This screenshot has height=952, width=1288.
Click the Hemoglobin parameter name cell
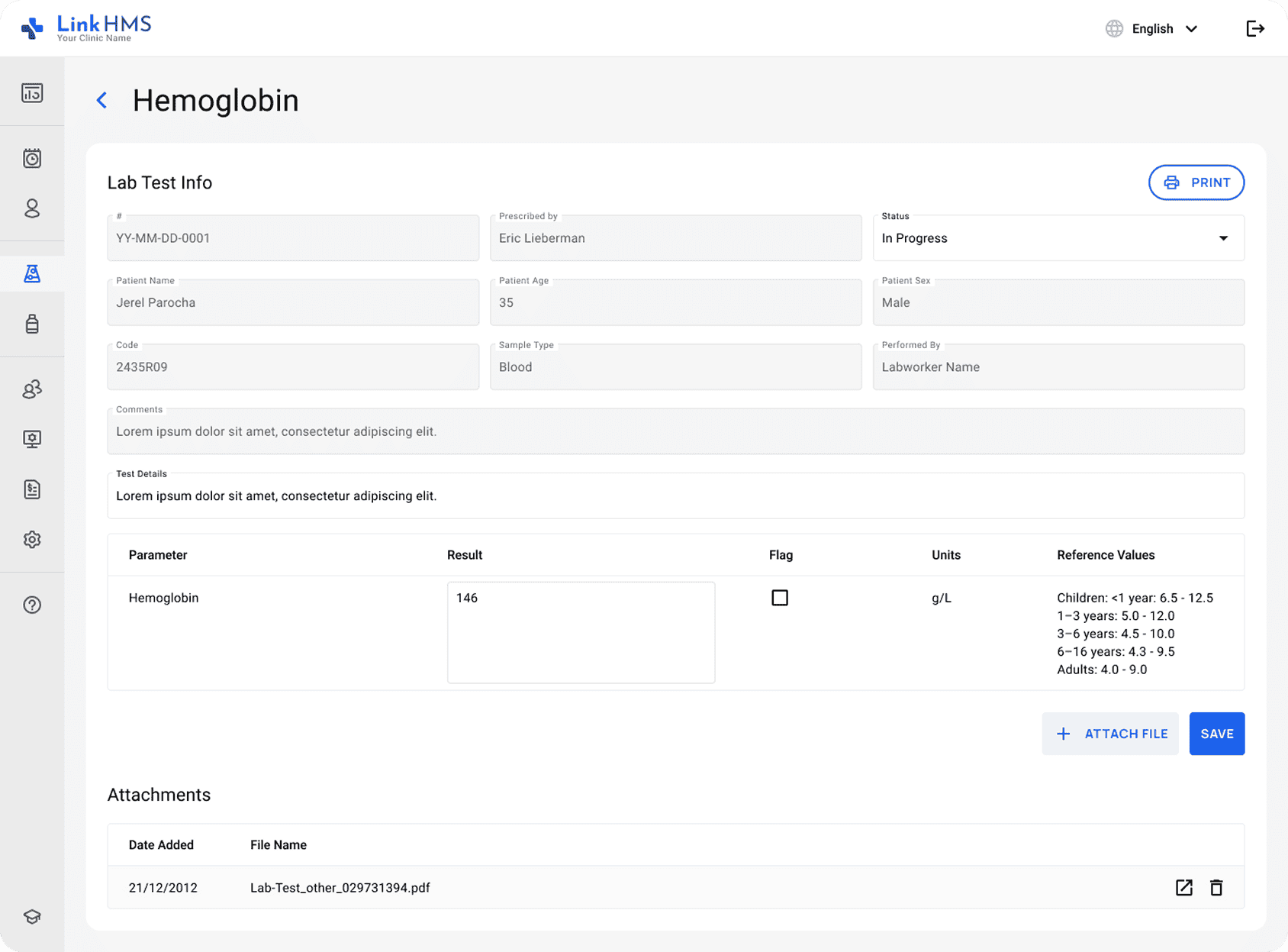(164, 598)
